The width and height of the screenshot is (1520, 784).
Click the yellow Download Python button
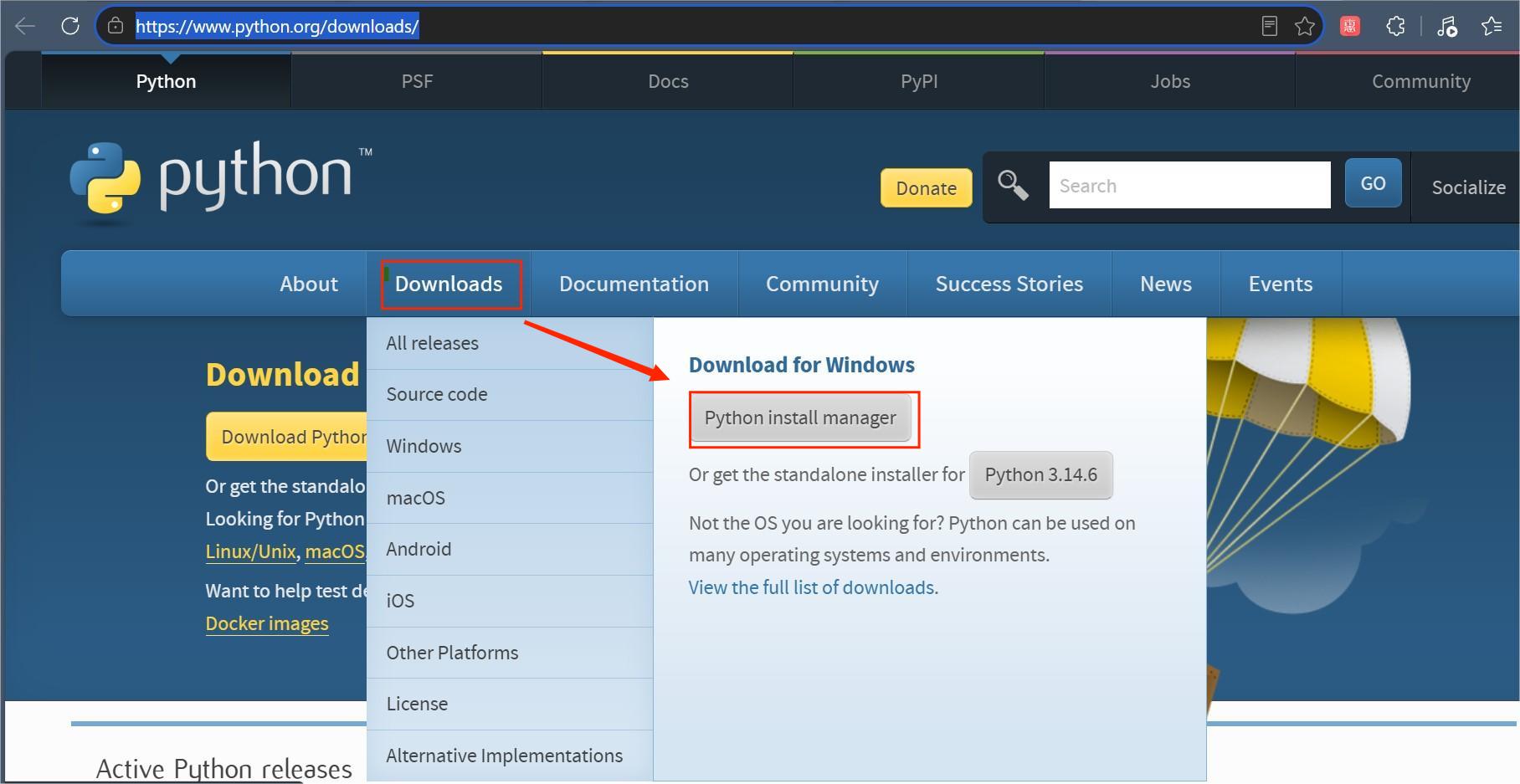tap(286, 437)
